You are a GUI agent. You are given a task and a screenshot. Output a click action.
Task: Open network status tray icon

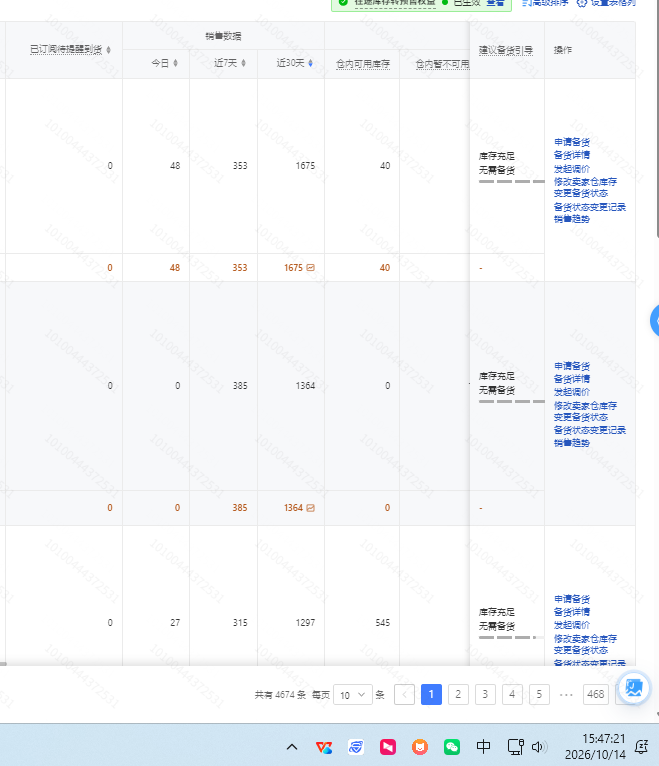pyautogui.click(x=515, y=747)
